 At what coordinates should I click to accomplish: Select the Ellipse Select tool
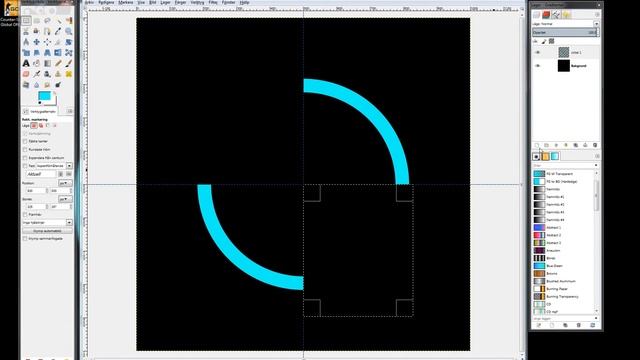tap(37, 20)
